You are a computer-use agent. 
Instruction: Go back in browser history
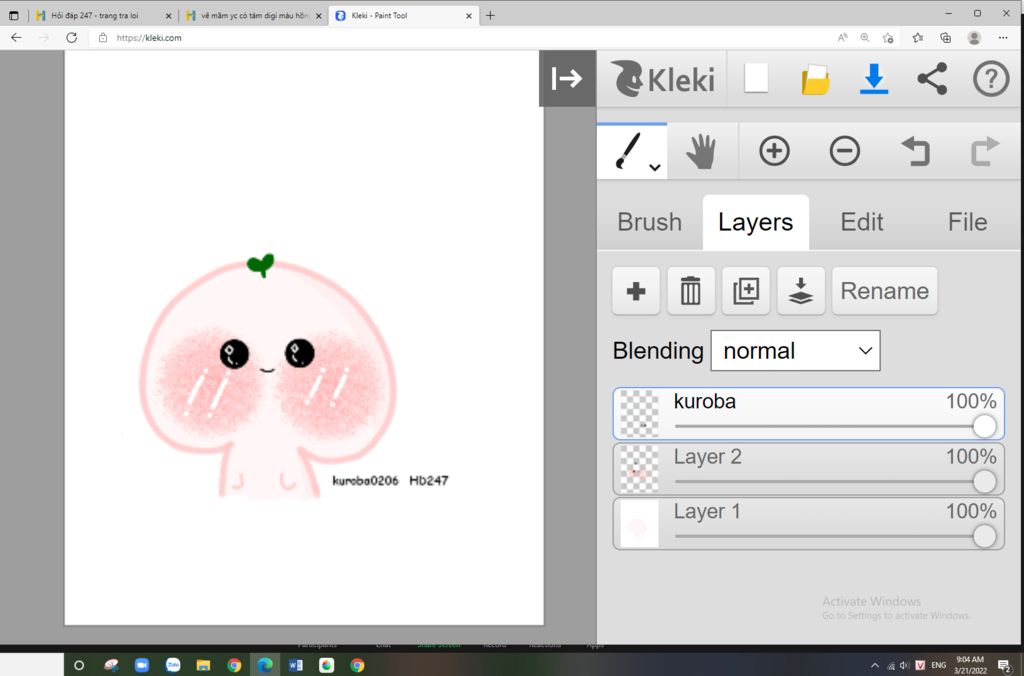tap(16, 38)
